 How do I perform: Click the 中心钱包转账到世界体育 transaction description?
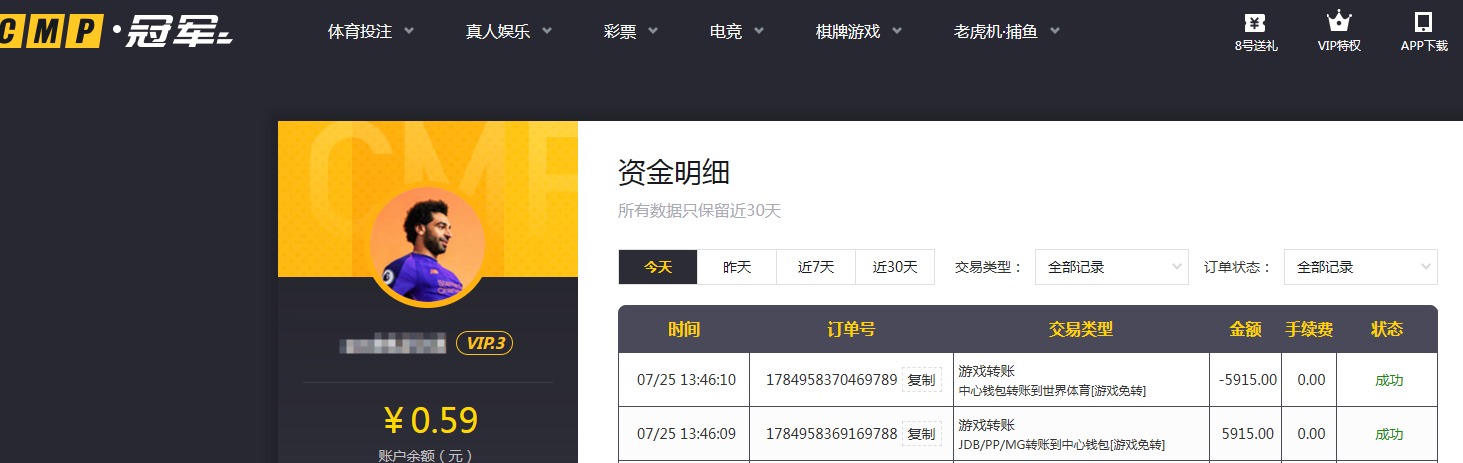tap(1052, 390)
